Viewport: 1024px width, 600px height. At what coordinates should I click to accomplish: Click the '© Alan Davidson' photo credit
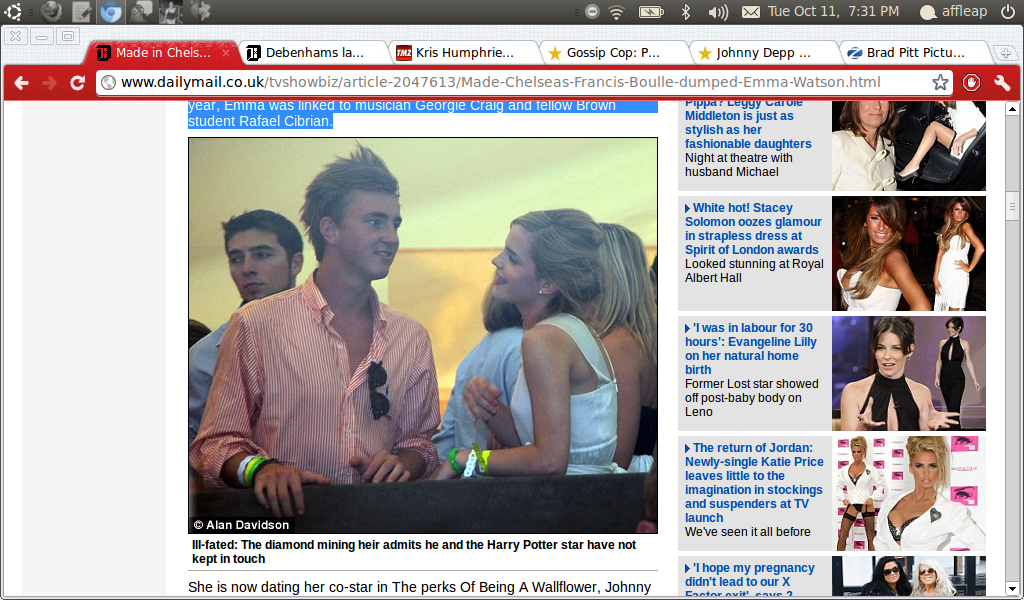click(x=242, y=525)
